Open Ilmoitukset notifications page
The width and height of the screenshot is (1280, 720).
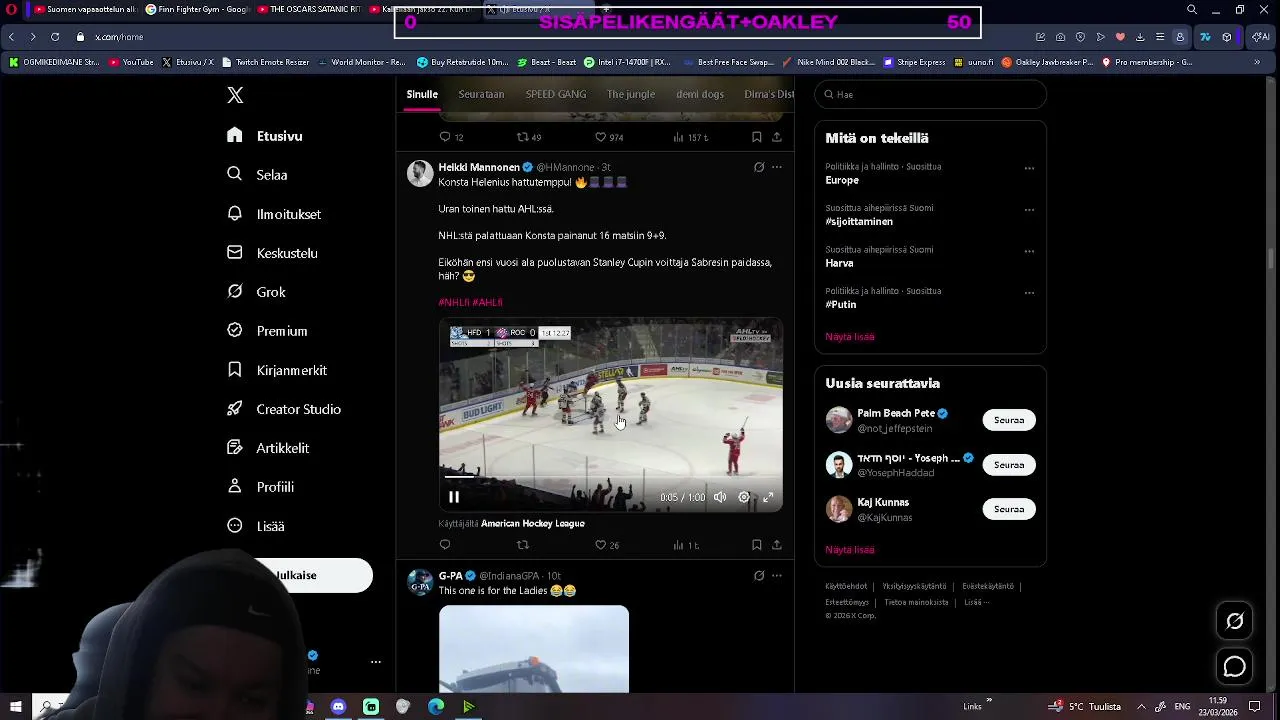pos(274,214)
